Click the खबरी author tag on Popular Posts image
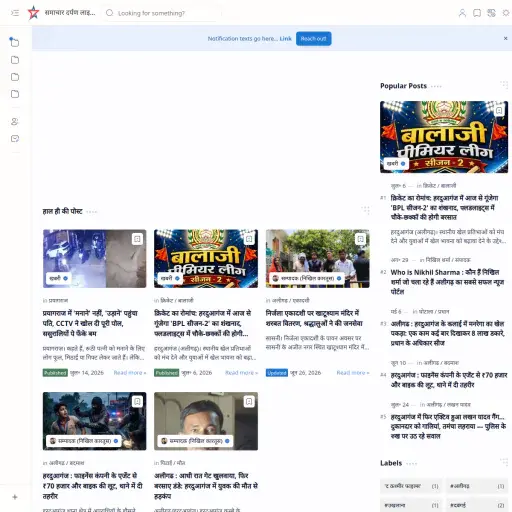 click(x=396, y=164)
